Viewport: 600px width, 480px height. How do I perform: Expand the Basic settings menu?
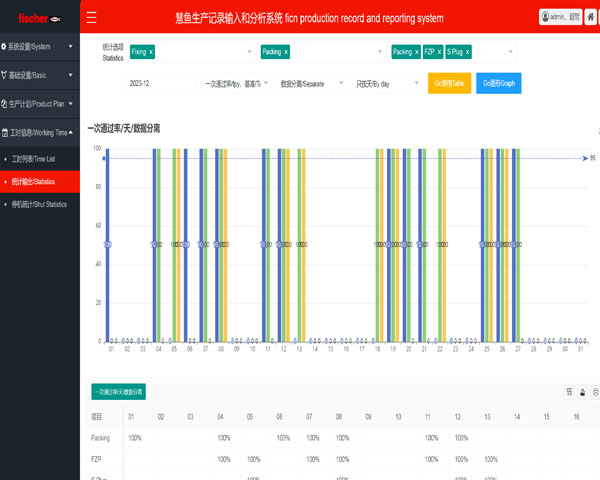click(x=39, y=75)
